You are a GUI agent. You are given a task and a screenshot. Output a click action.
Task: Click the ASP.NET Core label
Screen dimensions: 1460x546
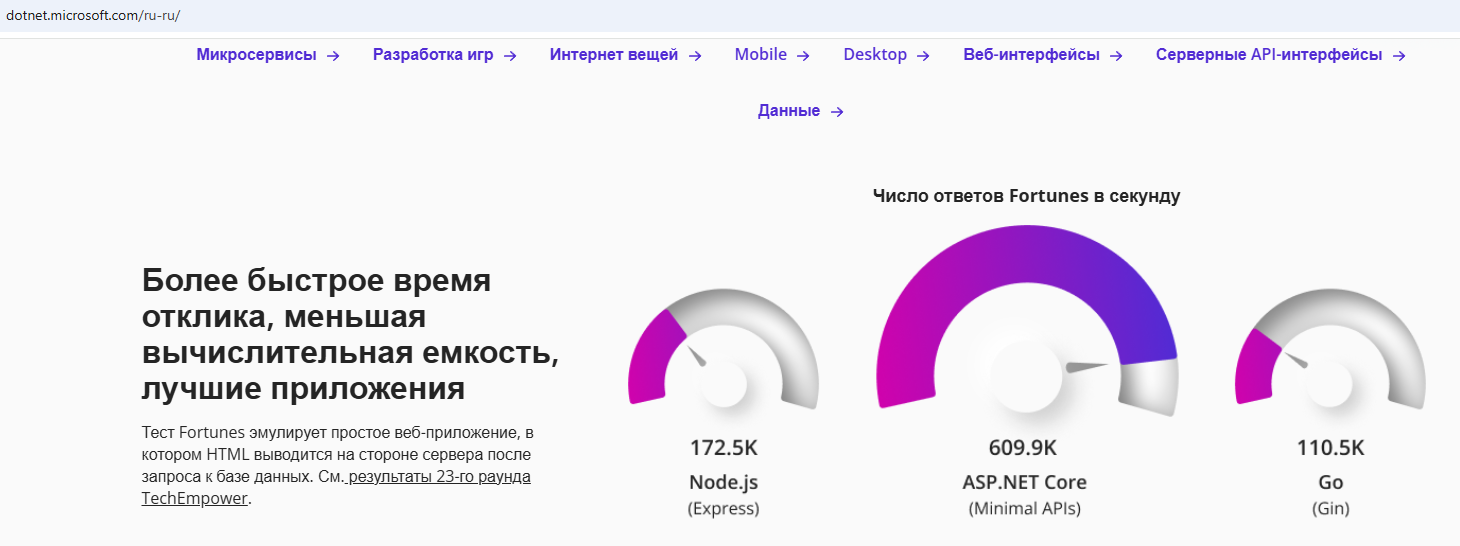pos(1025,482)
